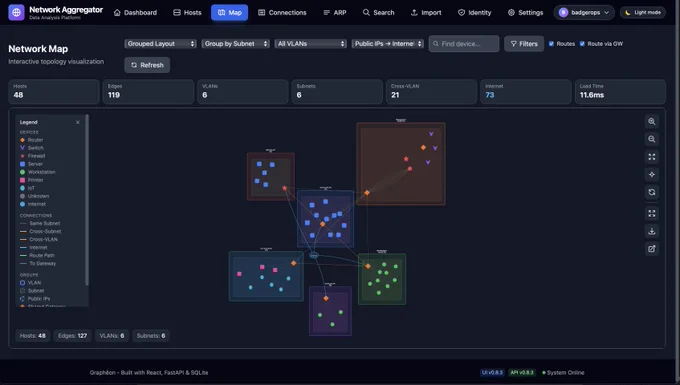Click the Internet 73 stat card

[x=526, y=91]
